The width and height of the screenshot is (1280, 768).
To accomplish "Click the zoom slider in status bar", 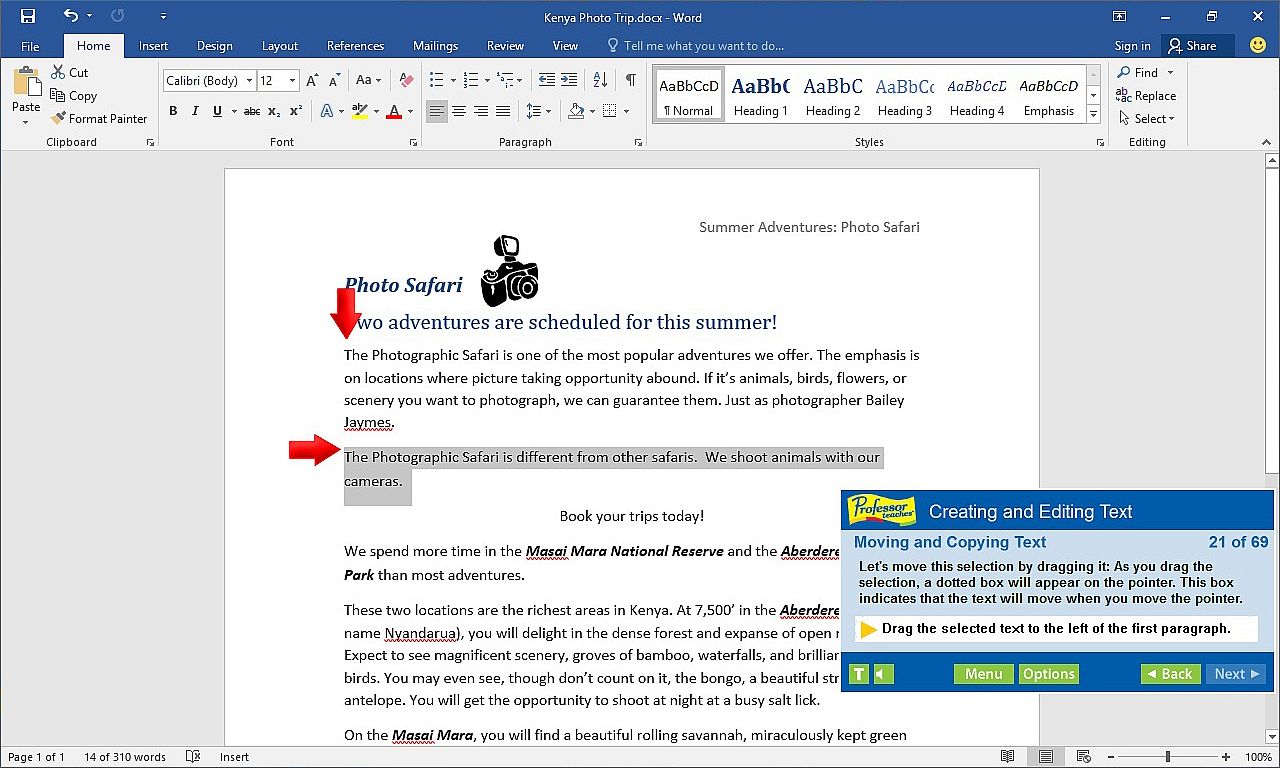I will (x=1167, y=757).
